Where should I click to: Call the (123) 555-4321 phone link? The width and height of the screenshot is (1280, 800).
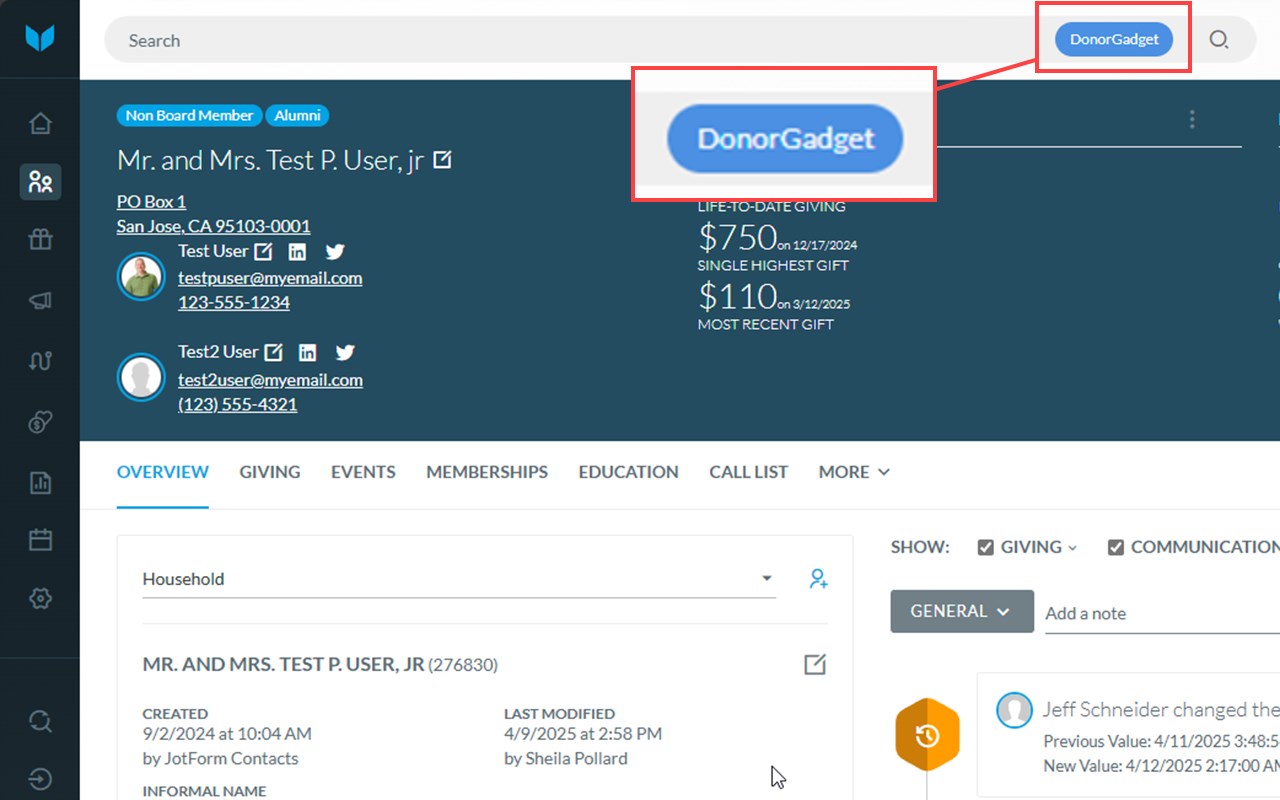click(237, 404)
